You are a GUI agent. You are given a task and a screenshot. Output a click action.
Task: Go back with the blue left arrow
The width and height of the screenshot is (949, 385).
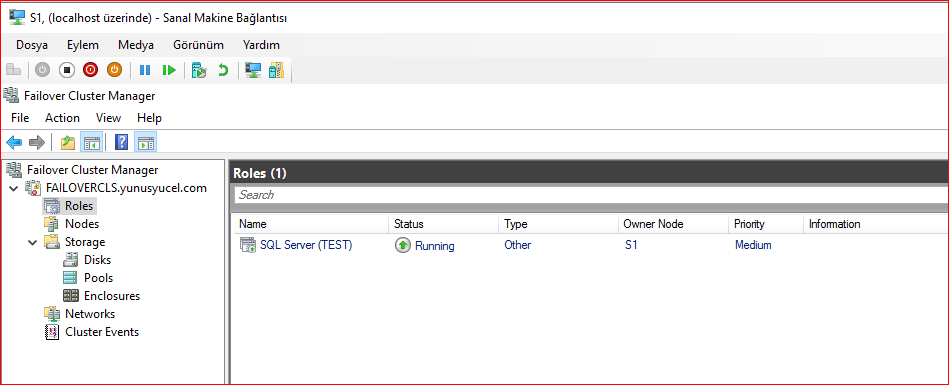14,143
